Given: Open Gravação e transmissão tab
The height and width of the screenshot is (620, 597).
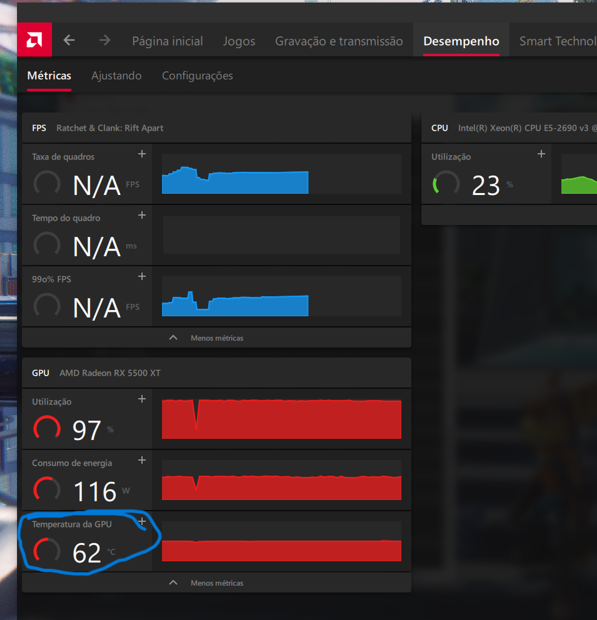Looking at the screenshot, I should 339,41.
